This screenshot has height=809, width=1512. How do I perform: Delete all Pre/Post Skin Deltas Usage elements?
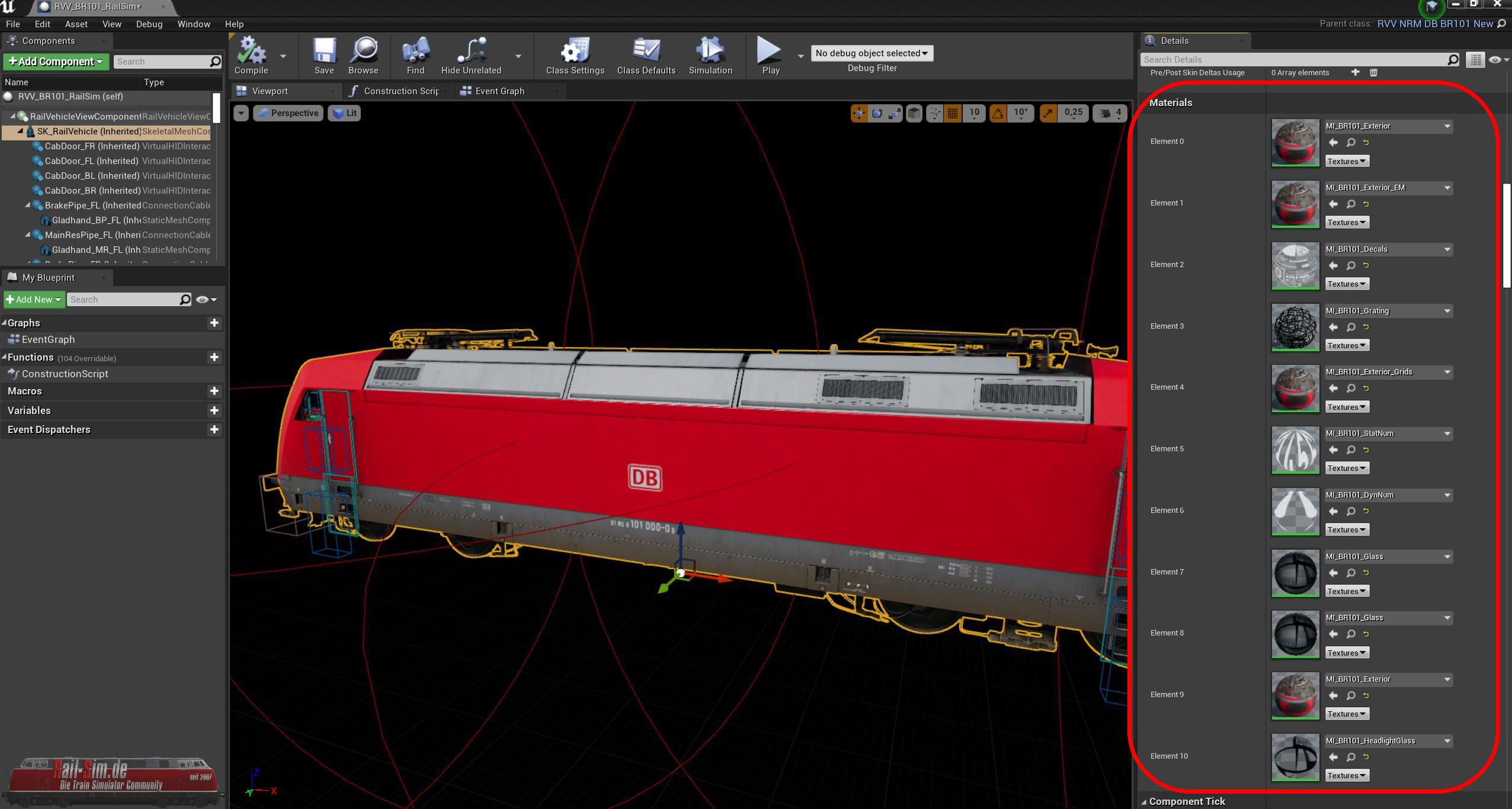click(1373, 72)
